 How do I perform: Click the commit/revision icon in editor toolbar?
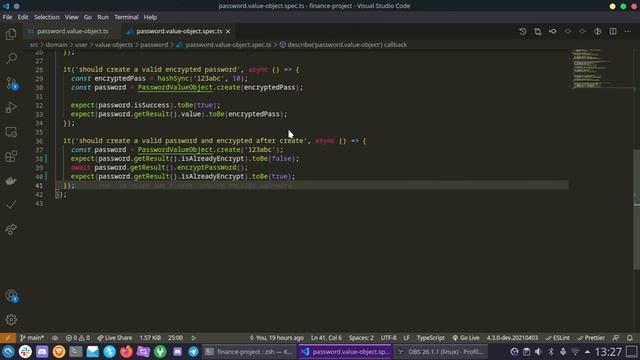pyautogui.click(x=553, y=31)
